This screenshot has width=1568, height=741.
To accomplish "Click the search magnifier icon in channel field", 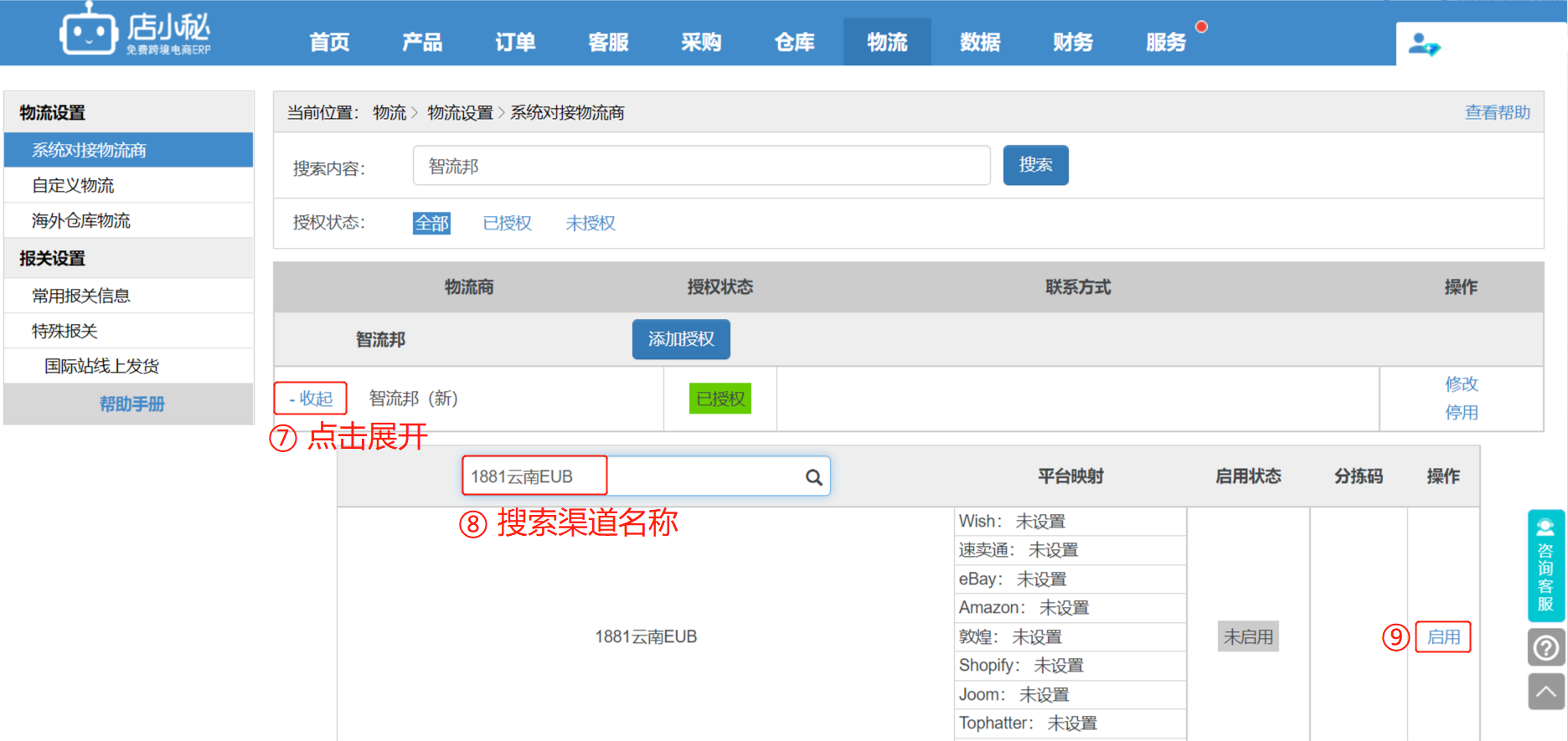I will [813, 477].
